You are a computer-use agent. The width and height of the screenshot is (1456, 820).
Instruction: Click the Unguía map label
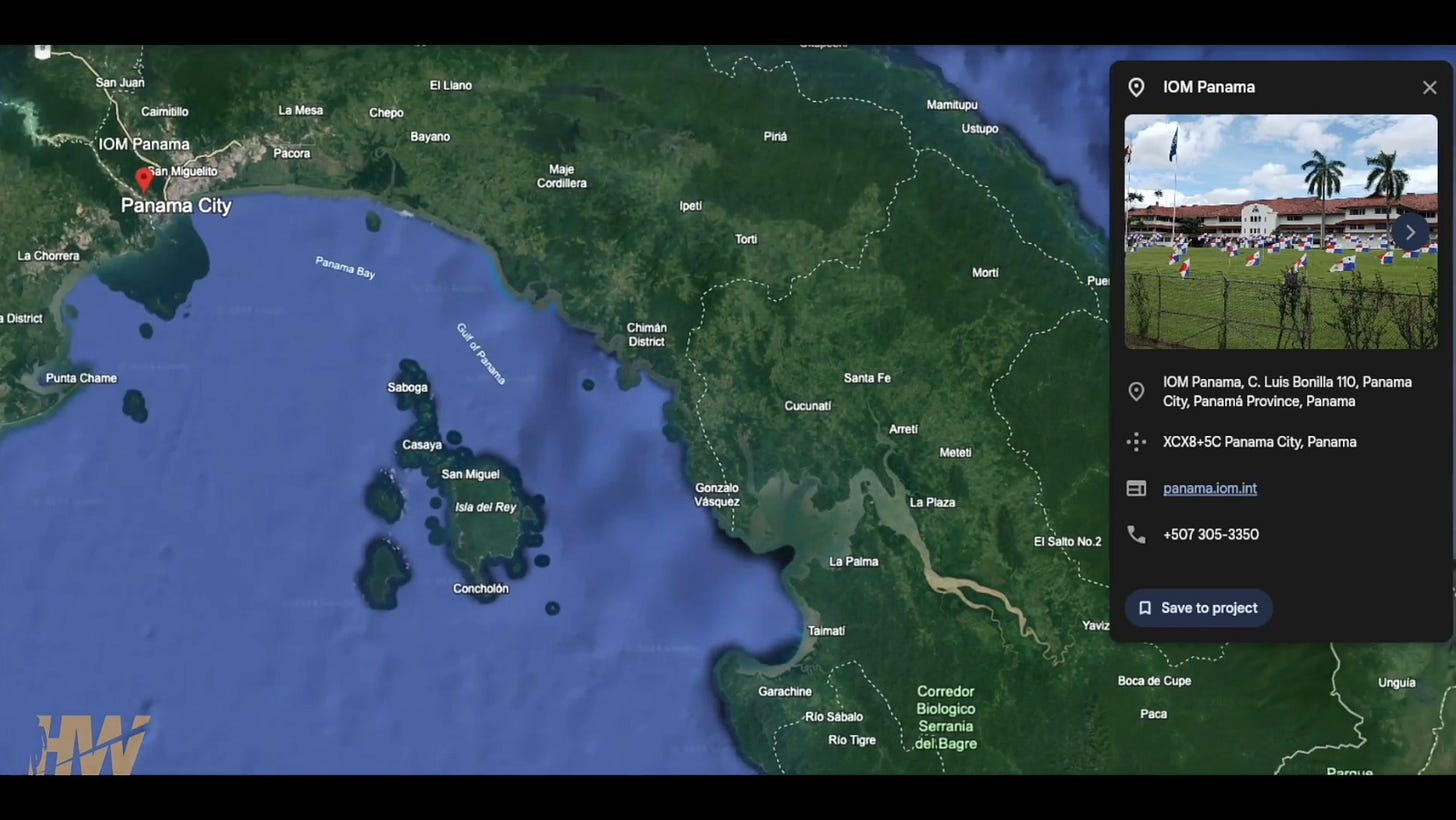1397,682
